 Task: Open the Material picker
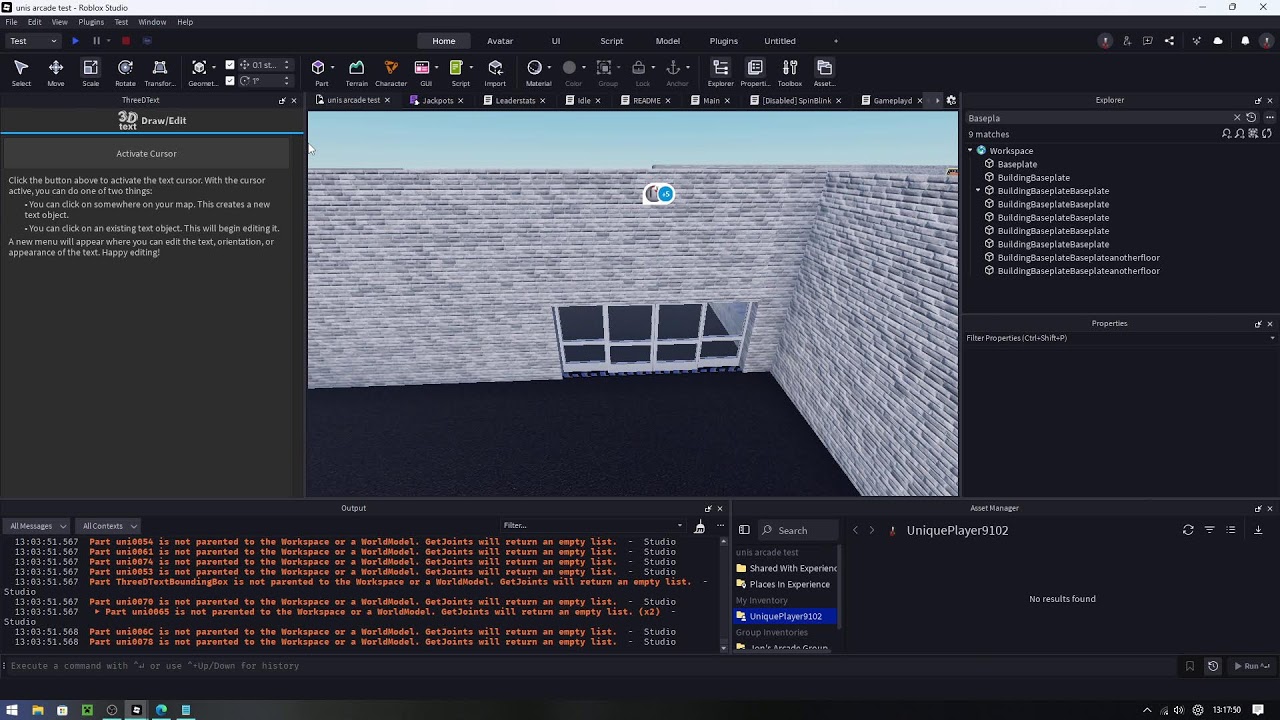(x=535, y=68)
